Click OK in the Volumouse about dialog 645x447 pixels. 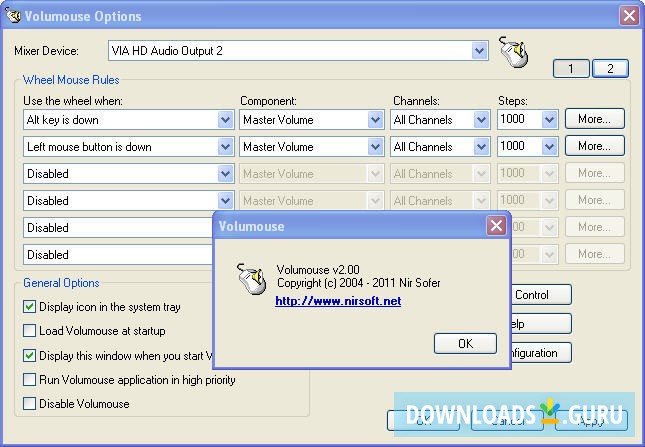click(465, 343)
